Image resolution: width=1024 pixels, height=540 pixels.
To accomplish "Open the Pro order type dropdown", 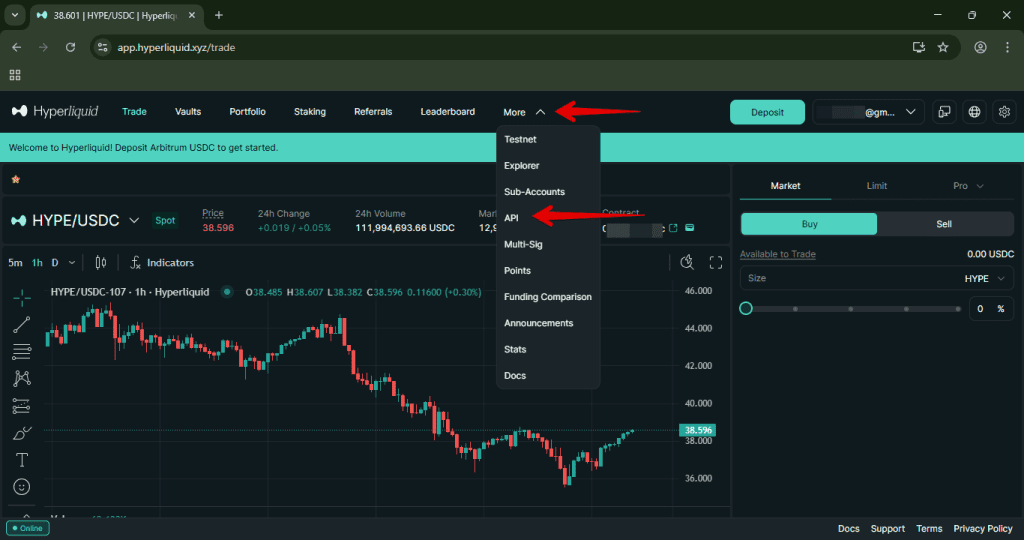I will (x=967, y=186).
